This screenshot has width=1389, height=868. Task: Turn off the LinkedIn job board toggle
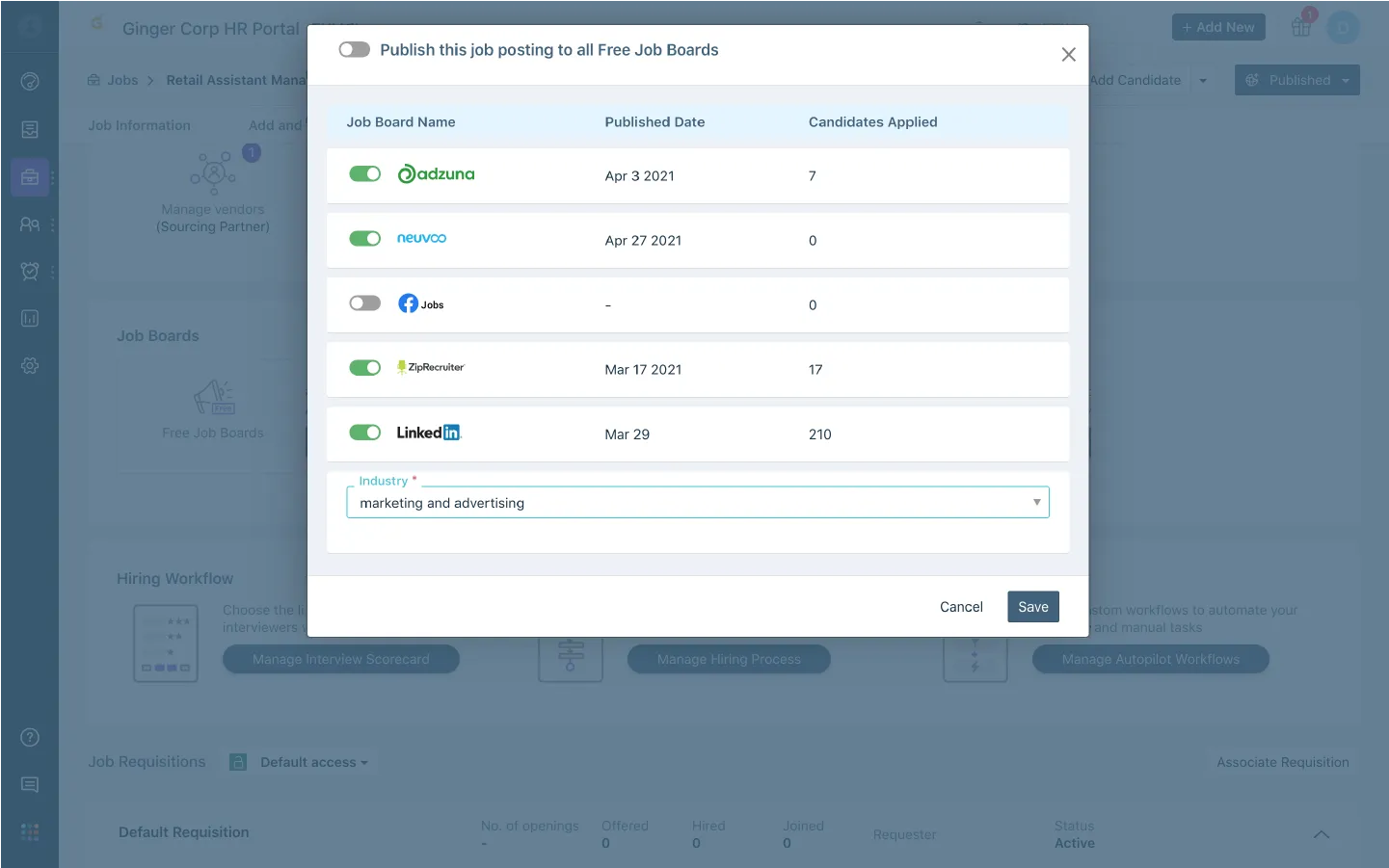364,432
